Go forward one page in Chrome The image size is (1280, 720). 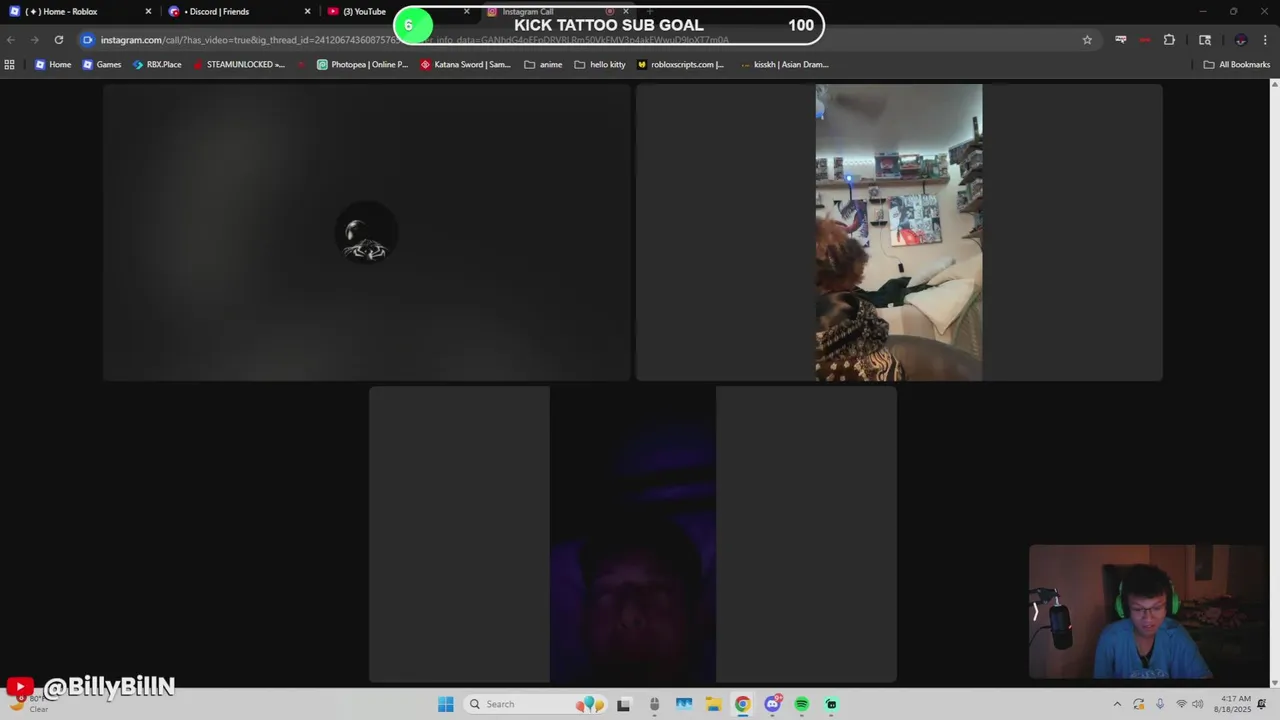(x=34, y=40)
